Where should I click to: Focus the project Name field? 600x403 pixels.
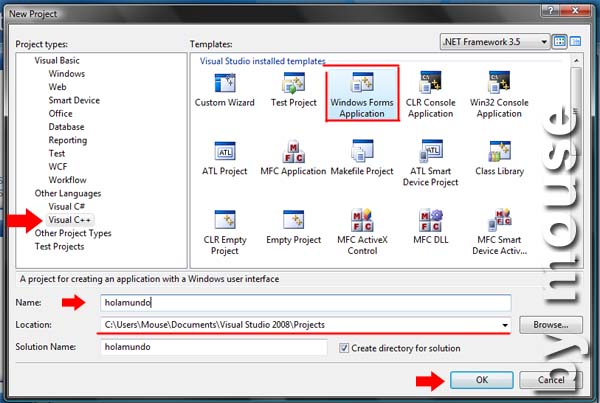[x=306, y=302]
